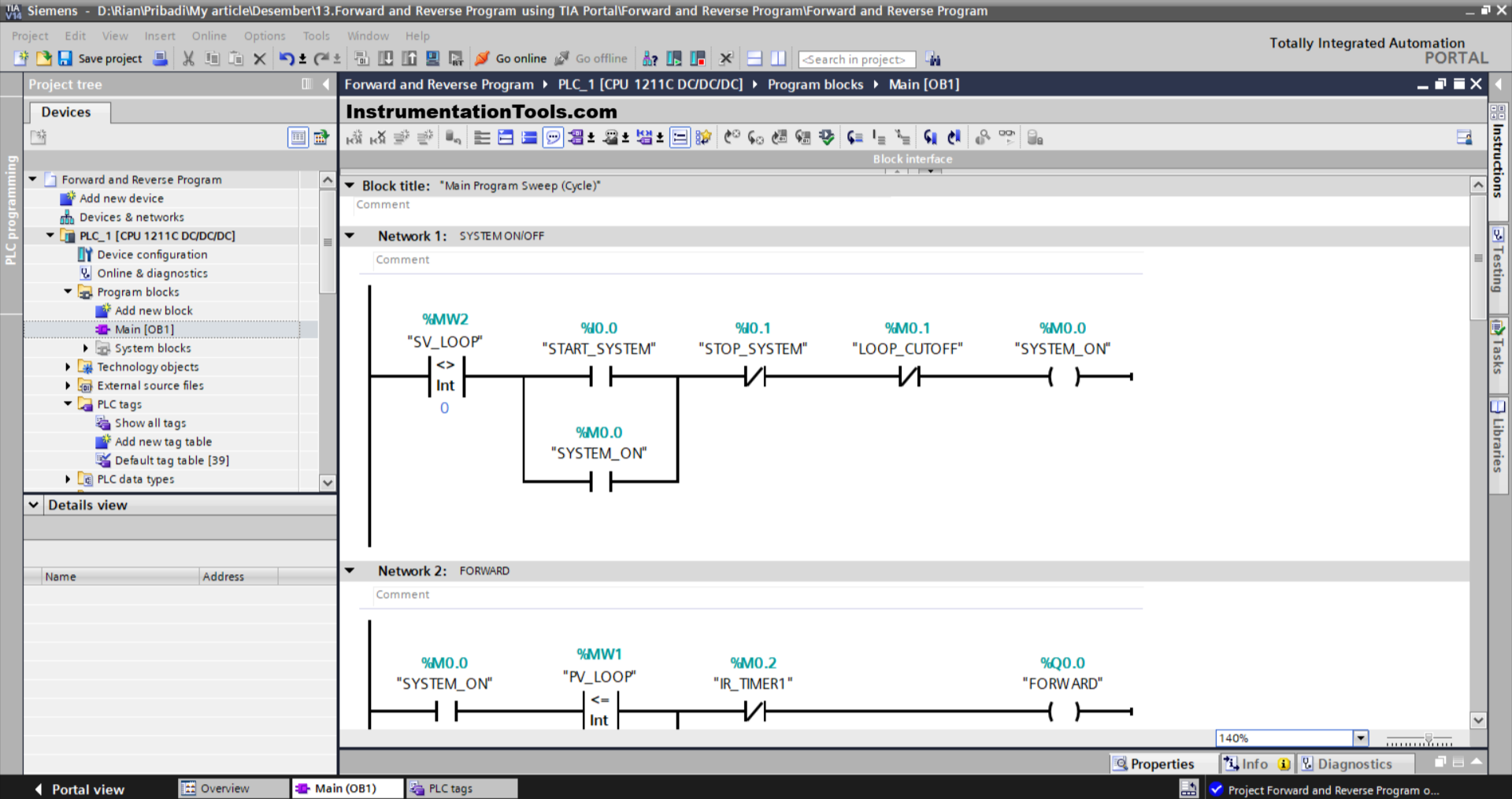
Task: Toggle the free-form comments list icon
Action: tap(680, 138)
